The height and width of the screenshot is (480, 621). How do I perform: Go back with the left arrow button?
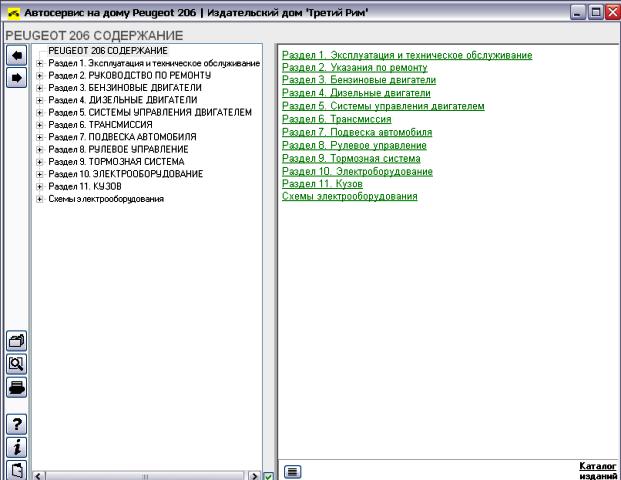click(x=17, y=55)
